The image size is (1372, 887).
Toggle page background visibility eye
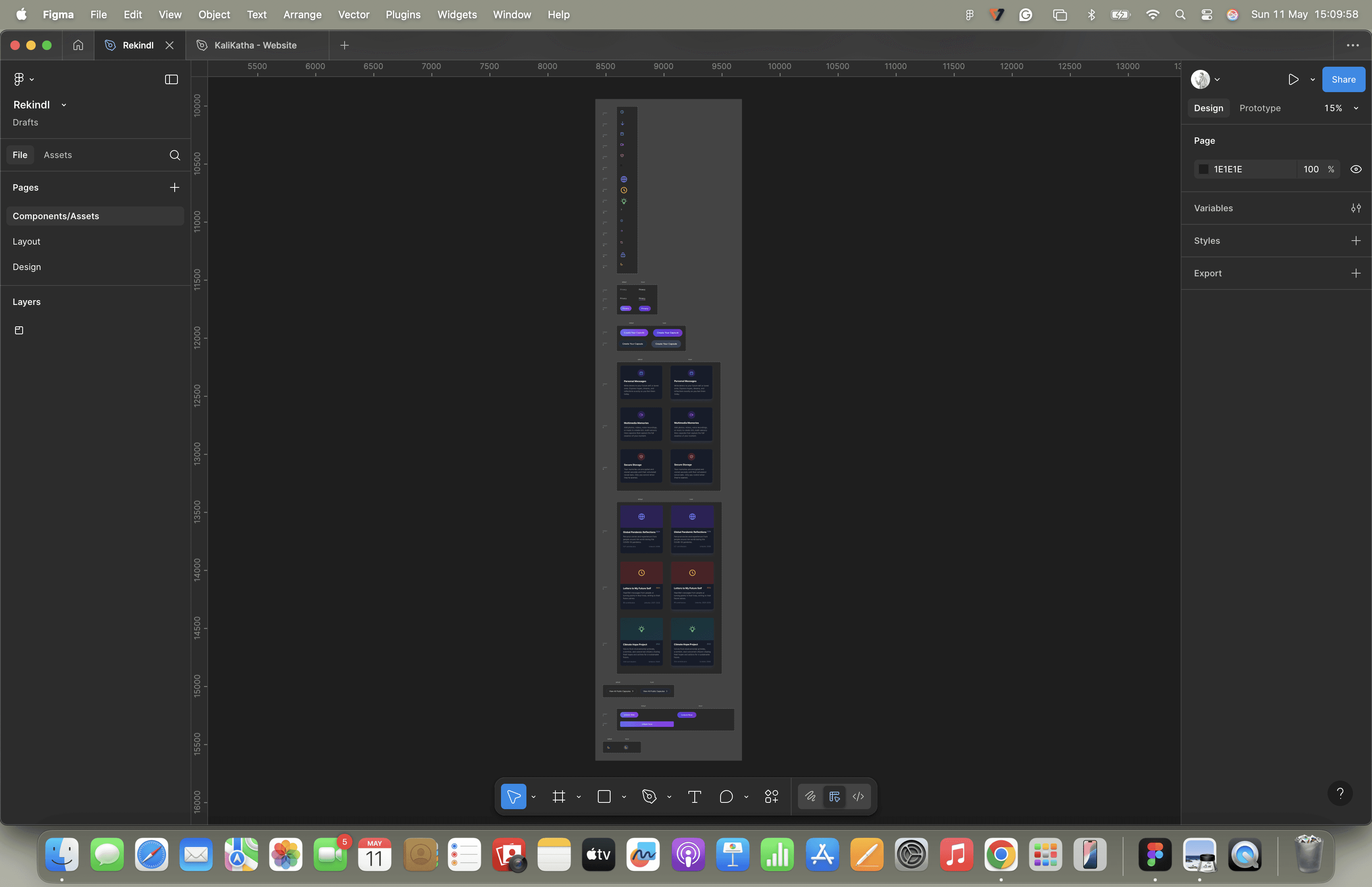point(1356,169)
